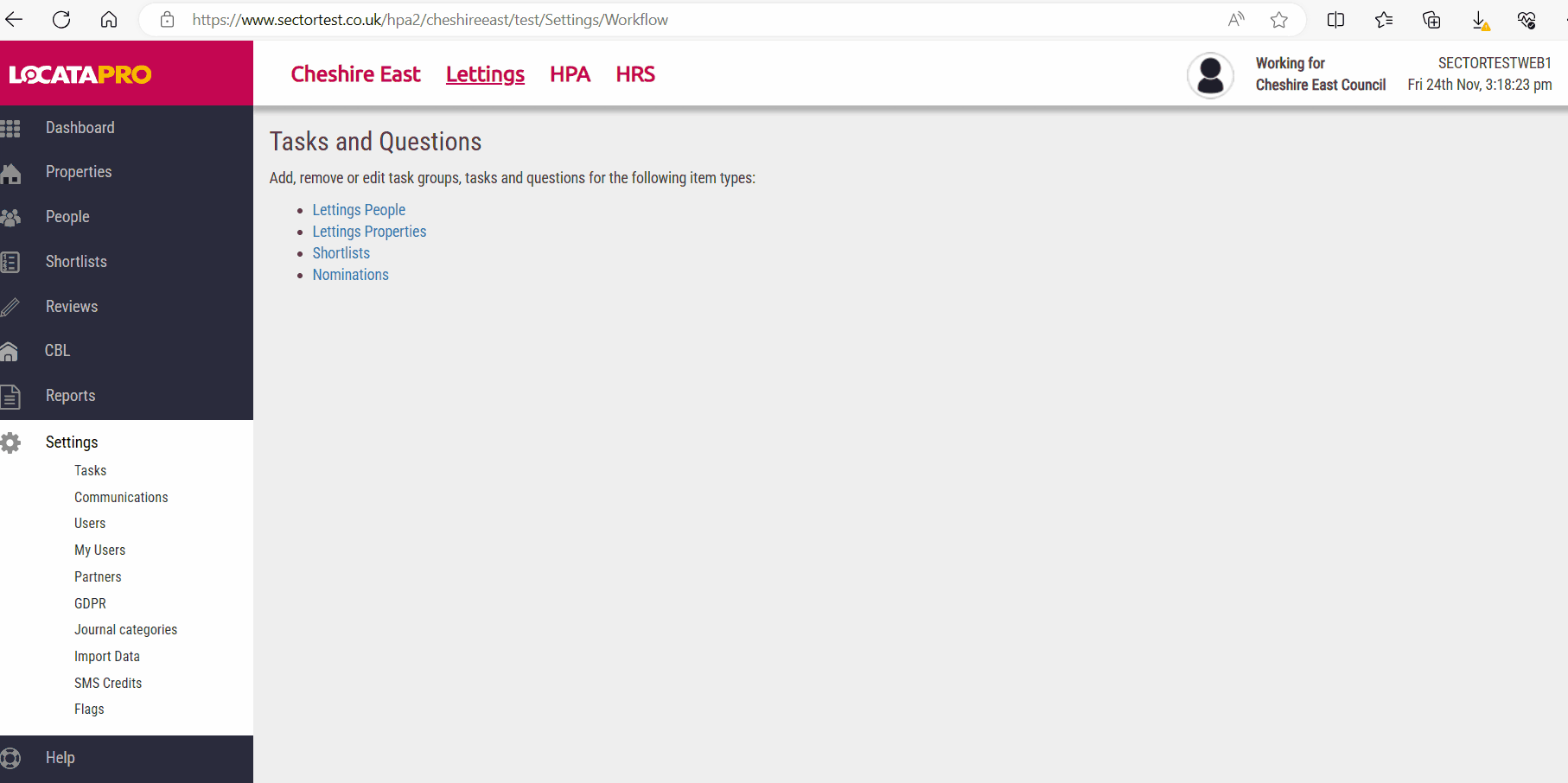Select GDPR under Settings

click(x=90, y=604)
